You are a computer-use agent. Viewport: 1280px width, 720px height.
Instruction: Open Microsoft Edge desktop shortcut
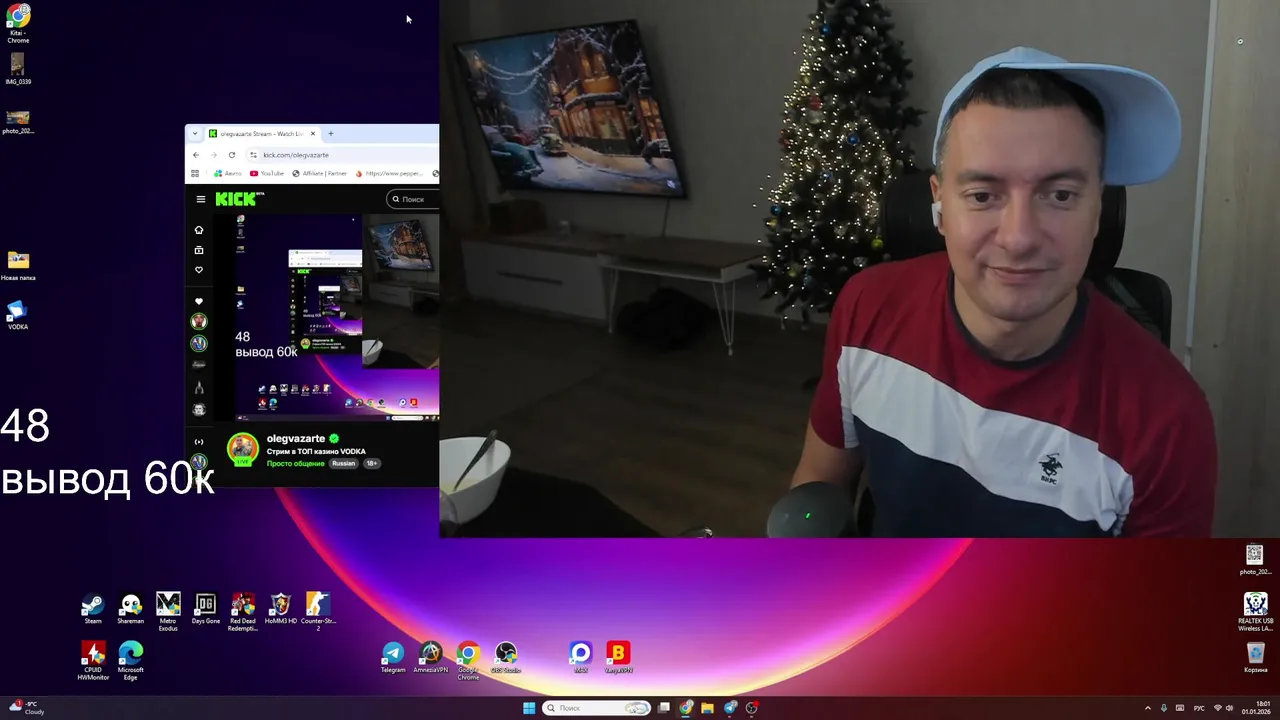click(131, 661)
